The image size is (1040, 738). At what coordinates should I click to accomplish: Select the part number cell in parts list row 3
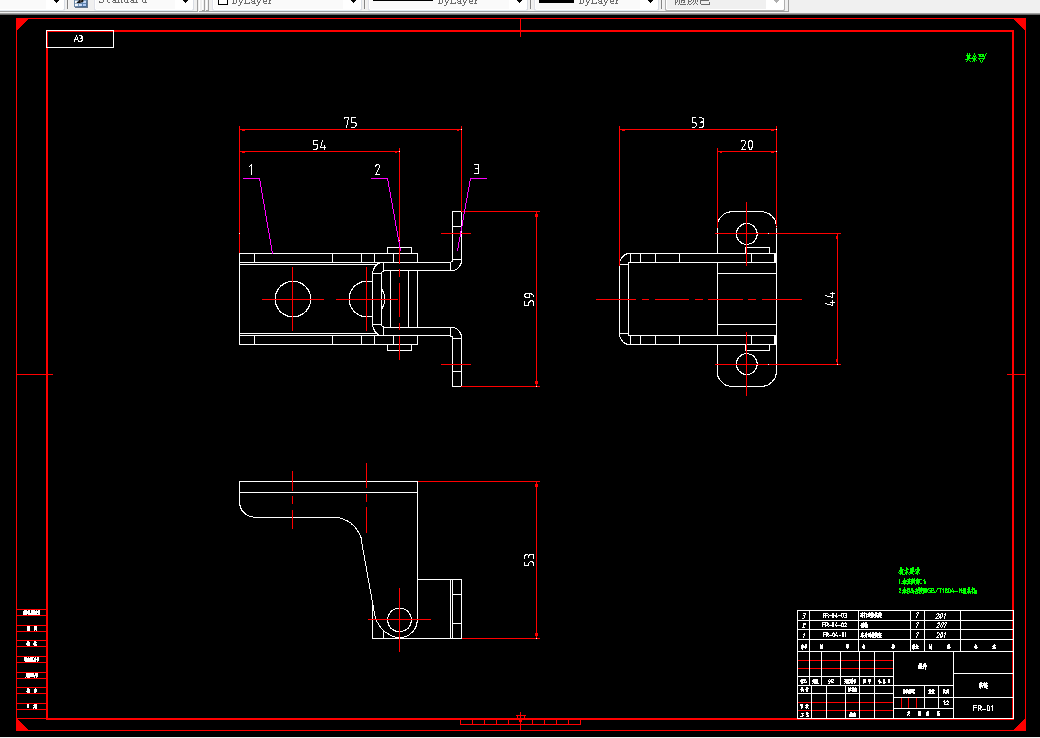pyautogui.click(x=834, y=616)
